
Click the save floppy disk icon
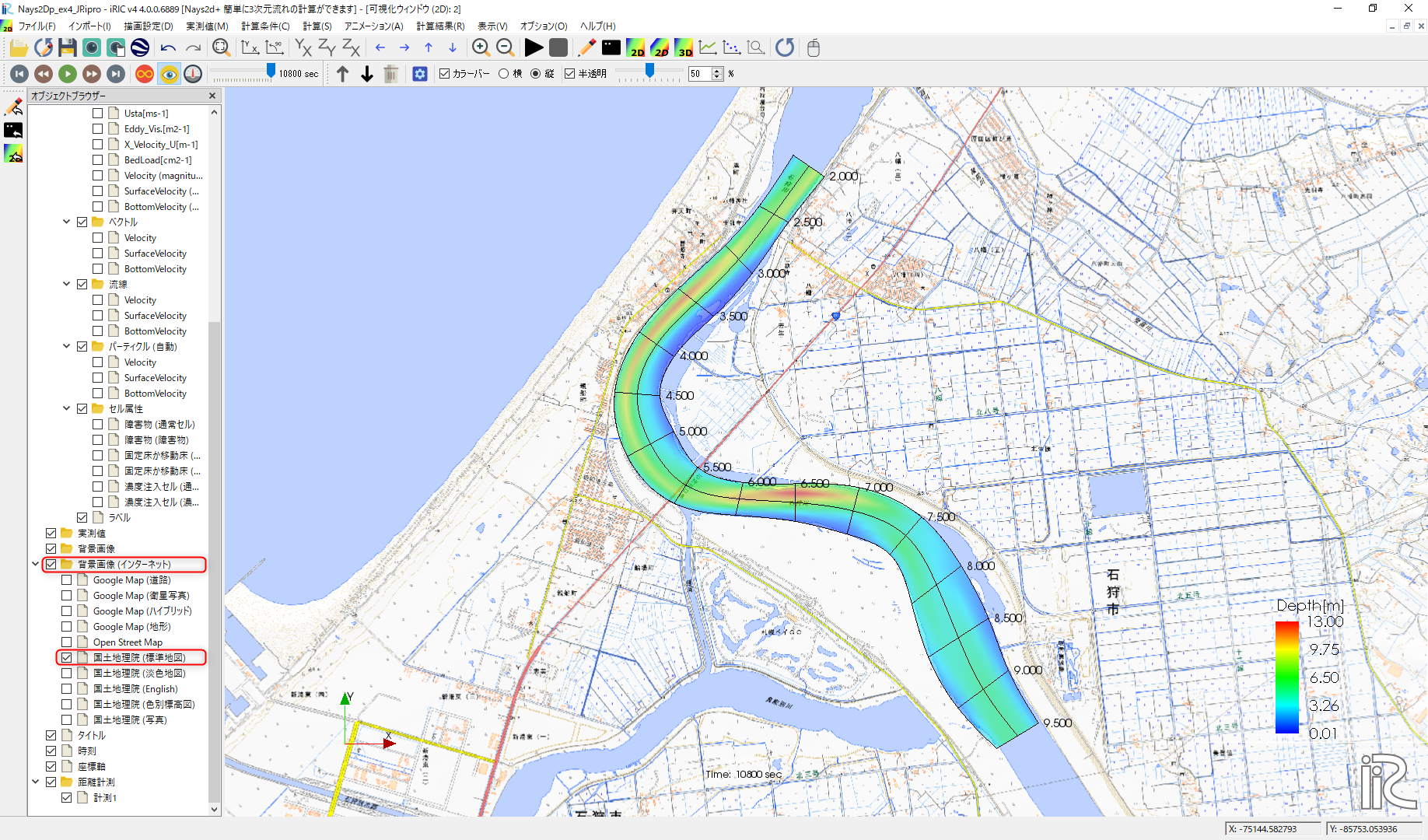pyautogui.click(x=68, y=48)
